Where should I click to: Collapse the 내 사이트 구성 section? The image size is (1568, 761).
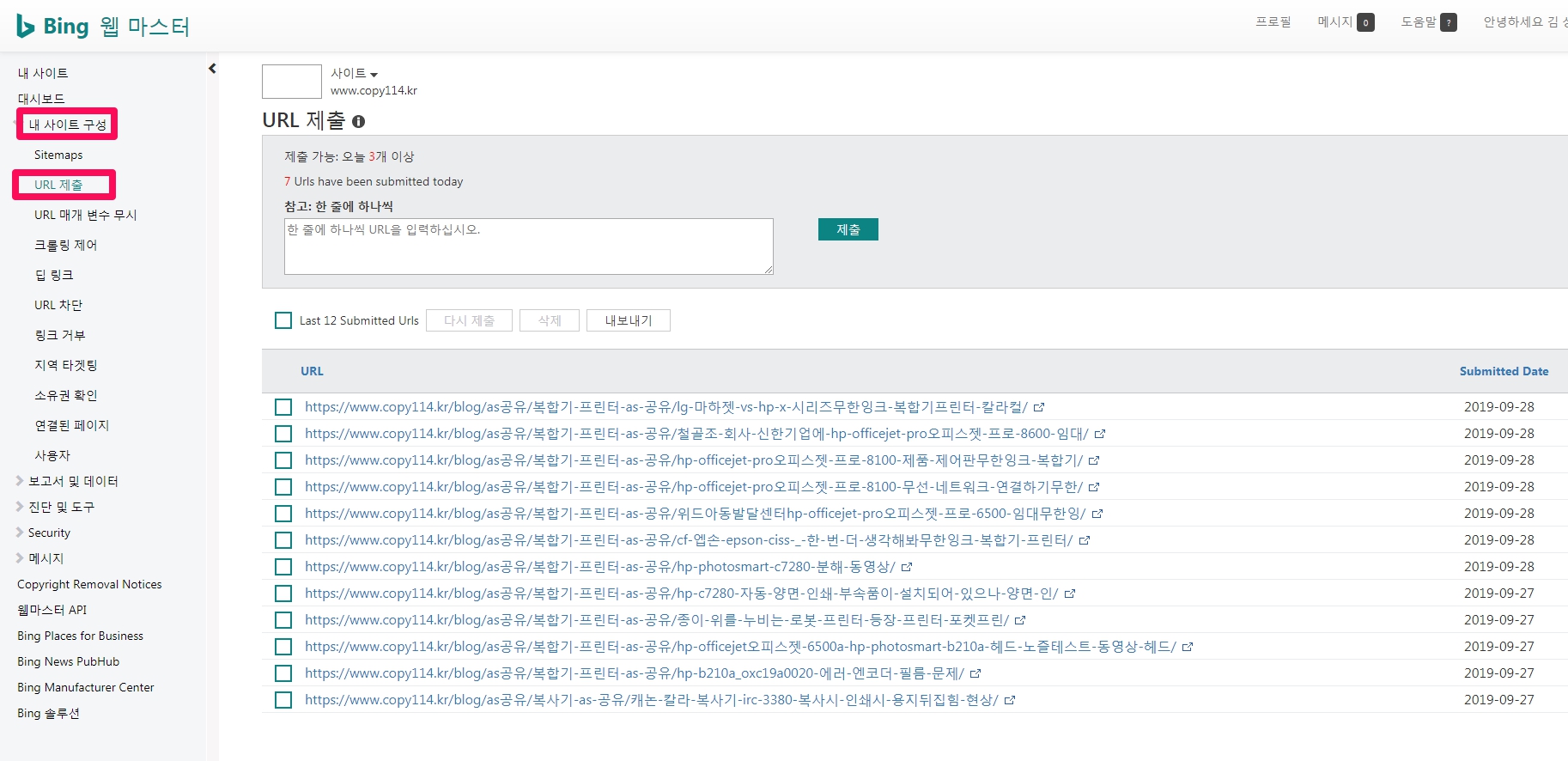[67, 125]
